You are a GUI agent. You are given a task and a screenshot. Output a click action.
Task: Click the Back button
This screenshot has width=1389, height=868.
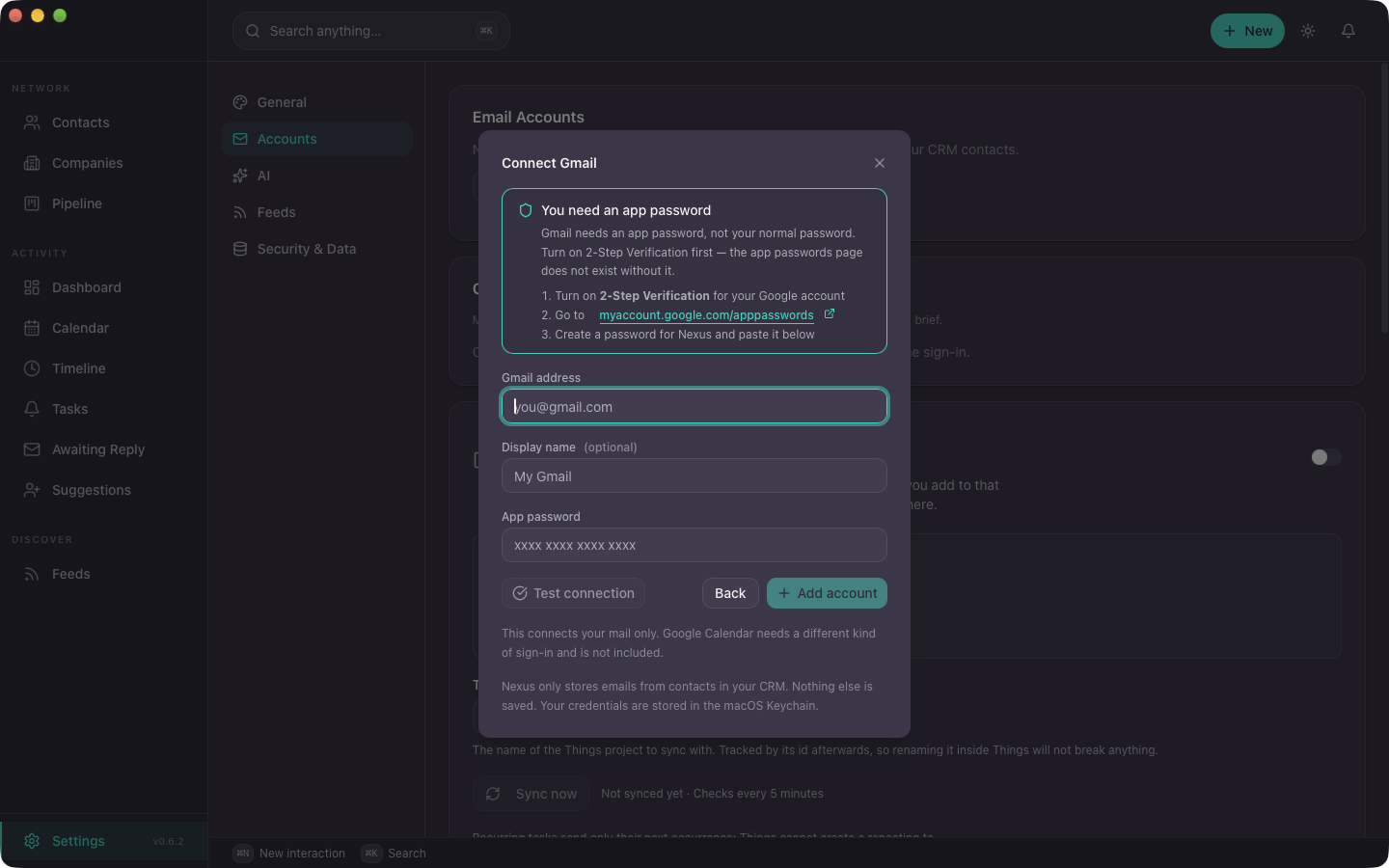tap(730, 593)
